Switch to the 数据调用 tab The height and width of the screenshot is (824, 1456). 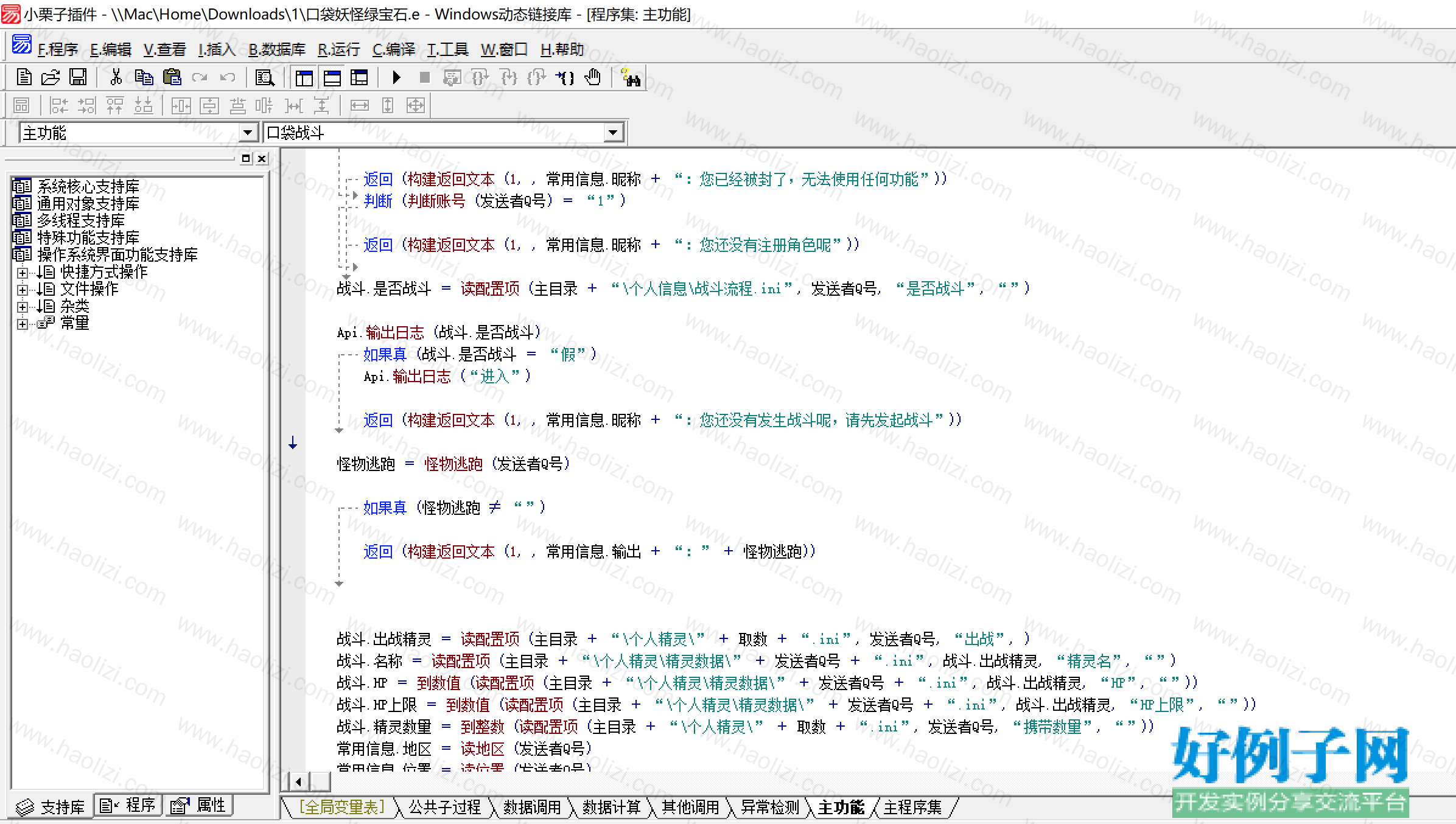point(532,807)
